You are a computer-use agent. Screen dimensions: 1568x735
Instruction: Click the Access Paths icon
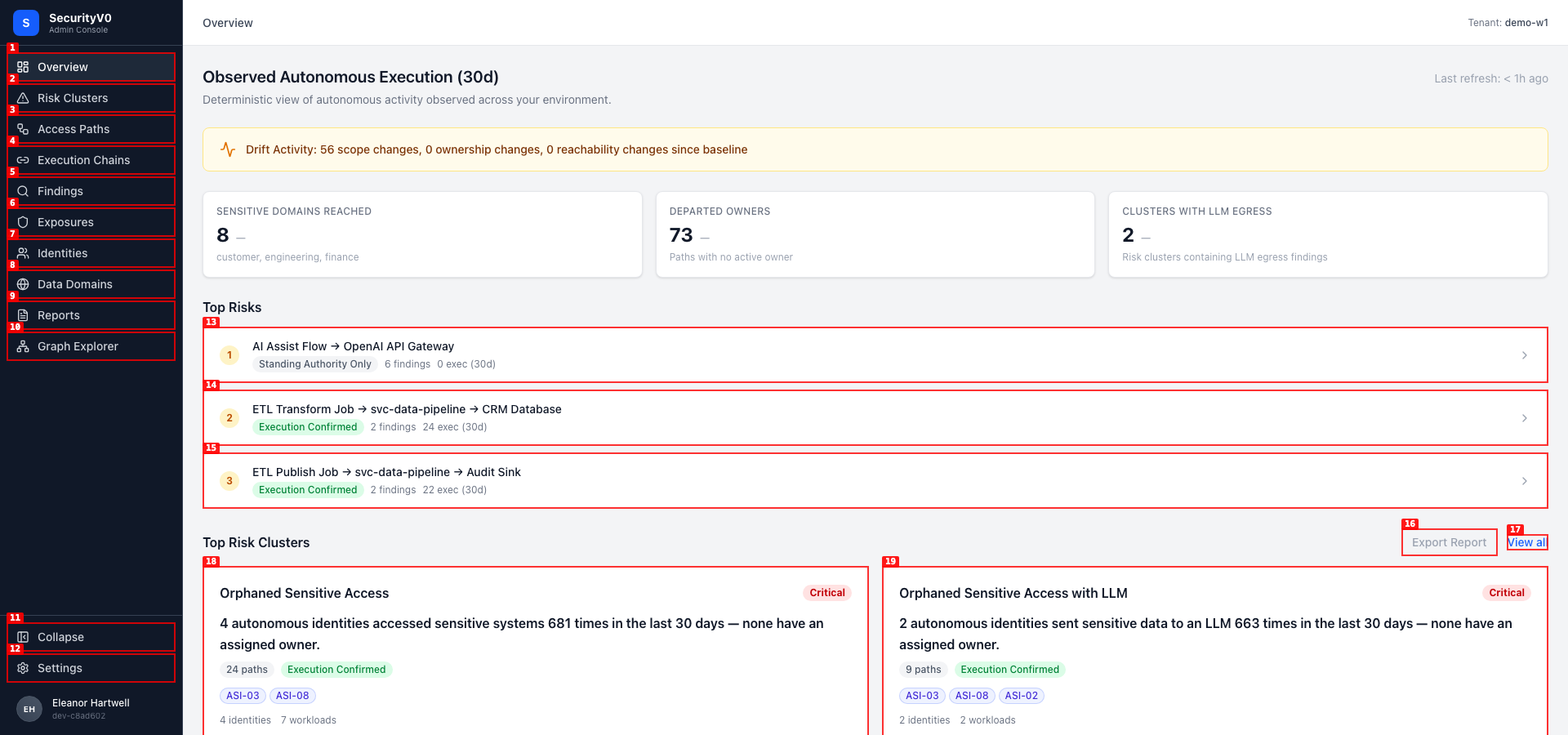(x=23, y=129)
